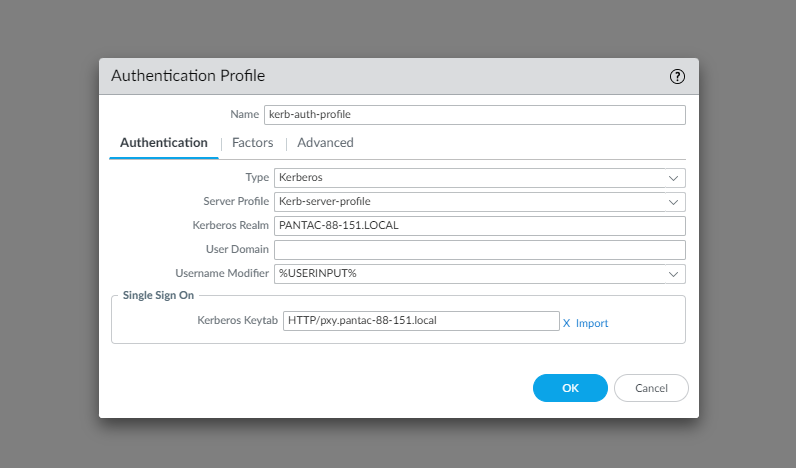Cancel the Authentication Profile dialog

point(651,388)
